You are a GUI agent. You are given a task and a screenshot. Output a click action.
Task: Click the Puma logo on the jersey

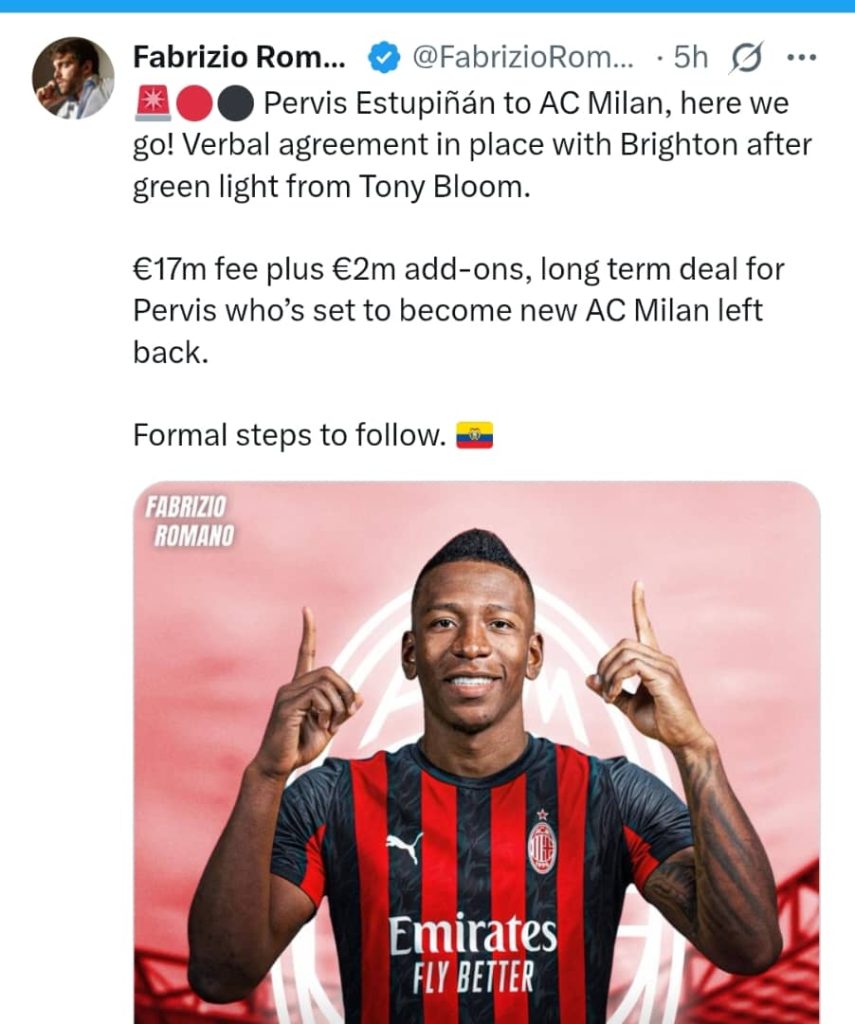(x=404, y=847)
